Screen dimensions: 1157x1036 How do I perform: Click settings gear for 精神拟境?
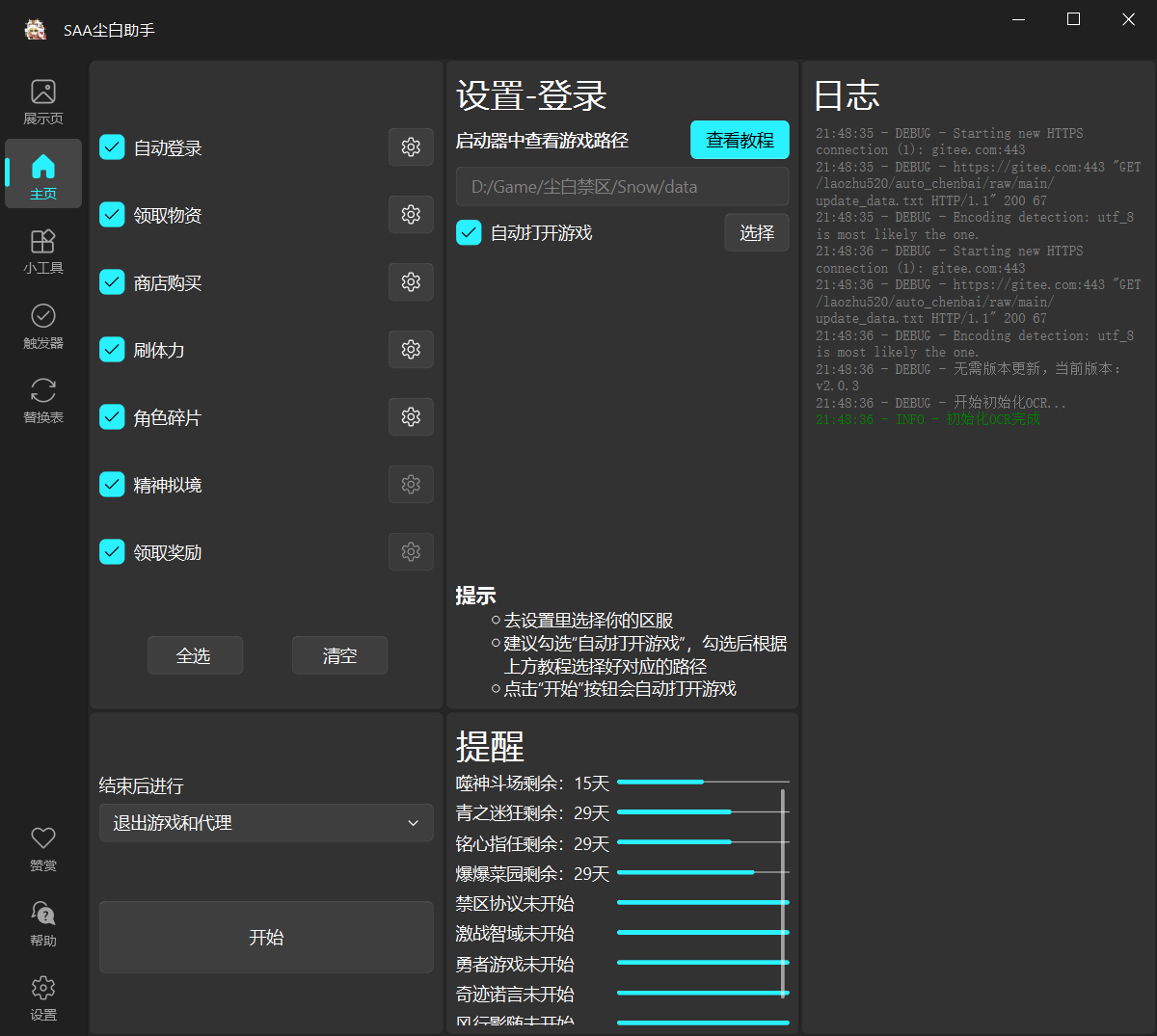pyautogui.click(x=411, y=485)
